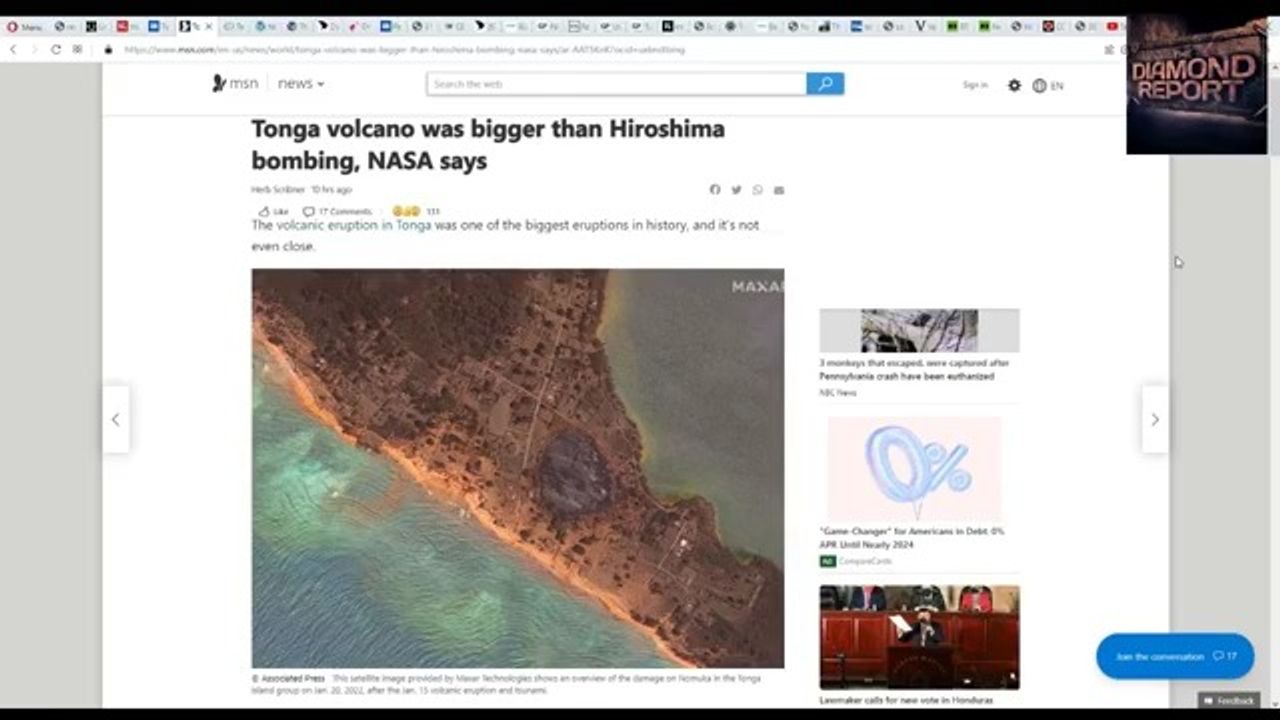Click the Join the conversation button
Image resolution: width=1280 pixels, height=720 pixels.
click(x=1174, y=657)
